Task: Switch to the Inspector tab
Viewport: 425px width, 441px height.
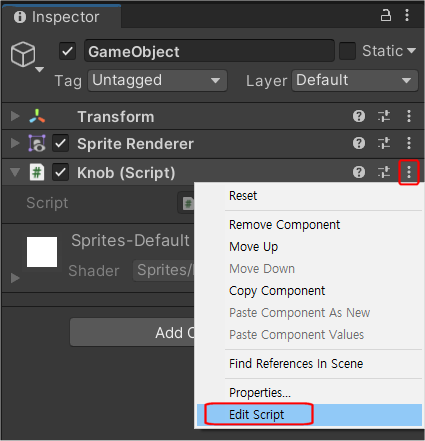Action: (x=62, y=17)
